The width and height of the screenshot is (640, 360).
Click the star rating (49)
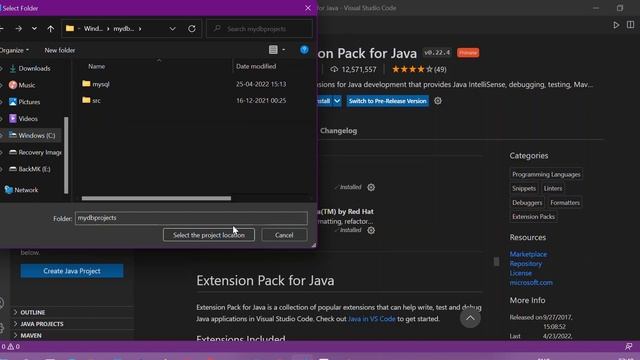point(419,69)
